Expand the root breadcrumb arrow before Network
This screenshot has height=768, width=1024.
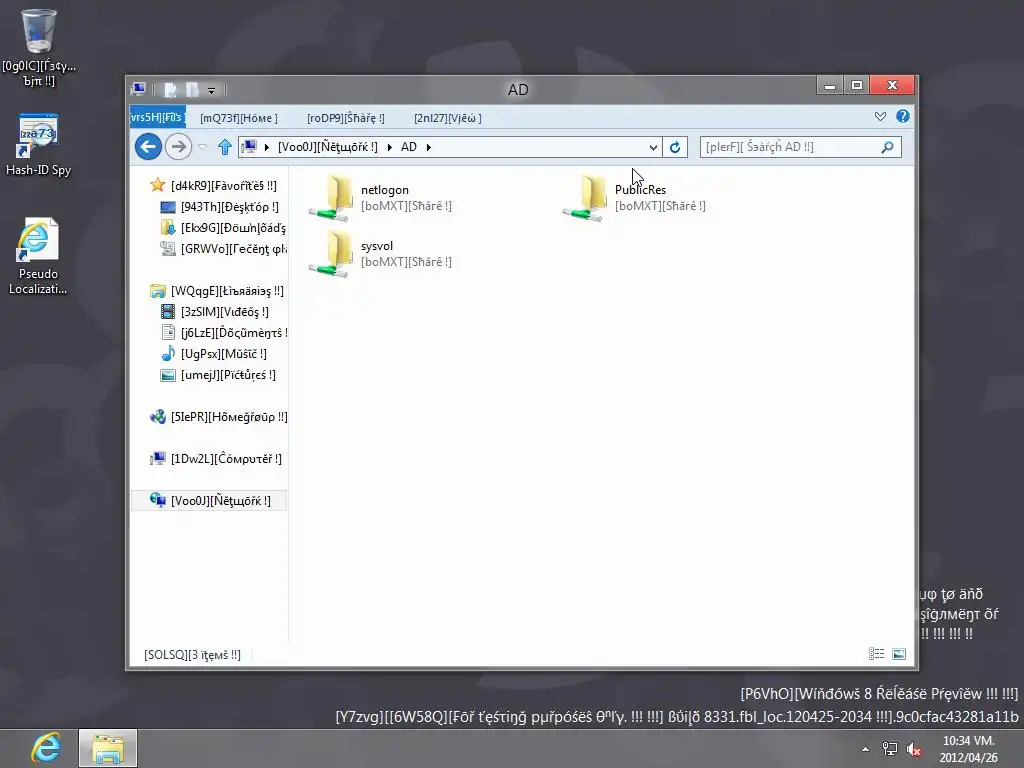coord(266,147)
